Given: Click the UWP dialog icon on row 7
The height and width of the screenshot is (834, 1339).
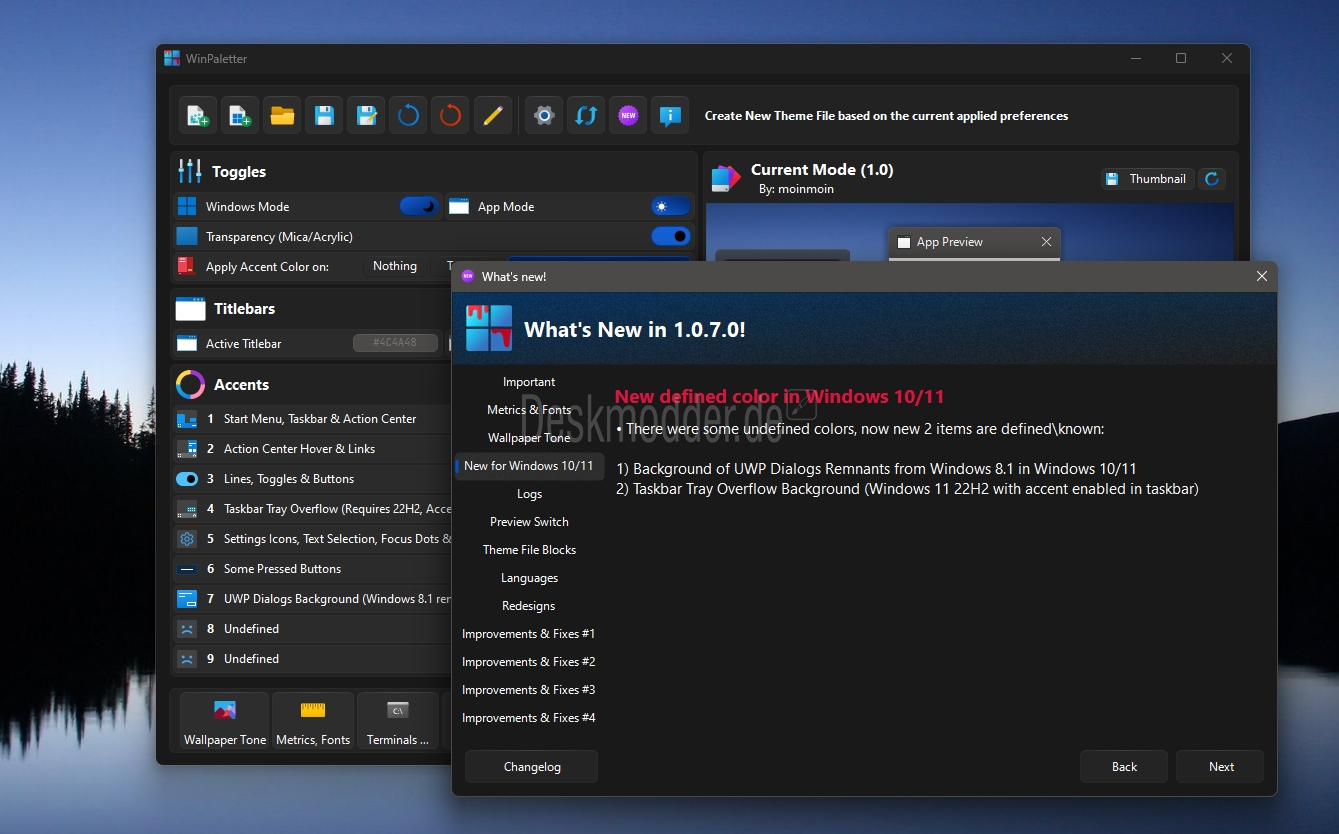Looking at the screenshot, I should pos(187,599).
